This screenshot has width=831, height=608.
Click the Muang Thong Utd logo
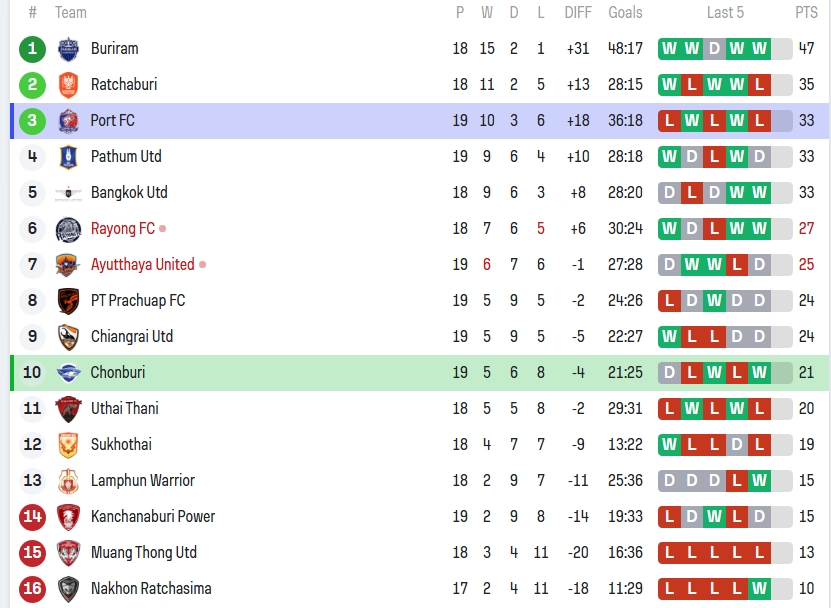click(x=68, y=553)
